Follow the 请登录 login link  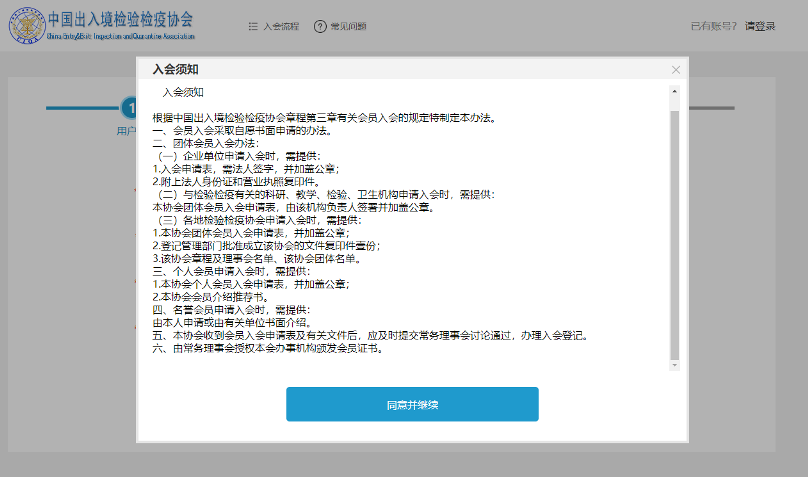760,26
